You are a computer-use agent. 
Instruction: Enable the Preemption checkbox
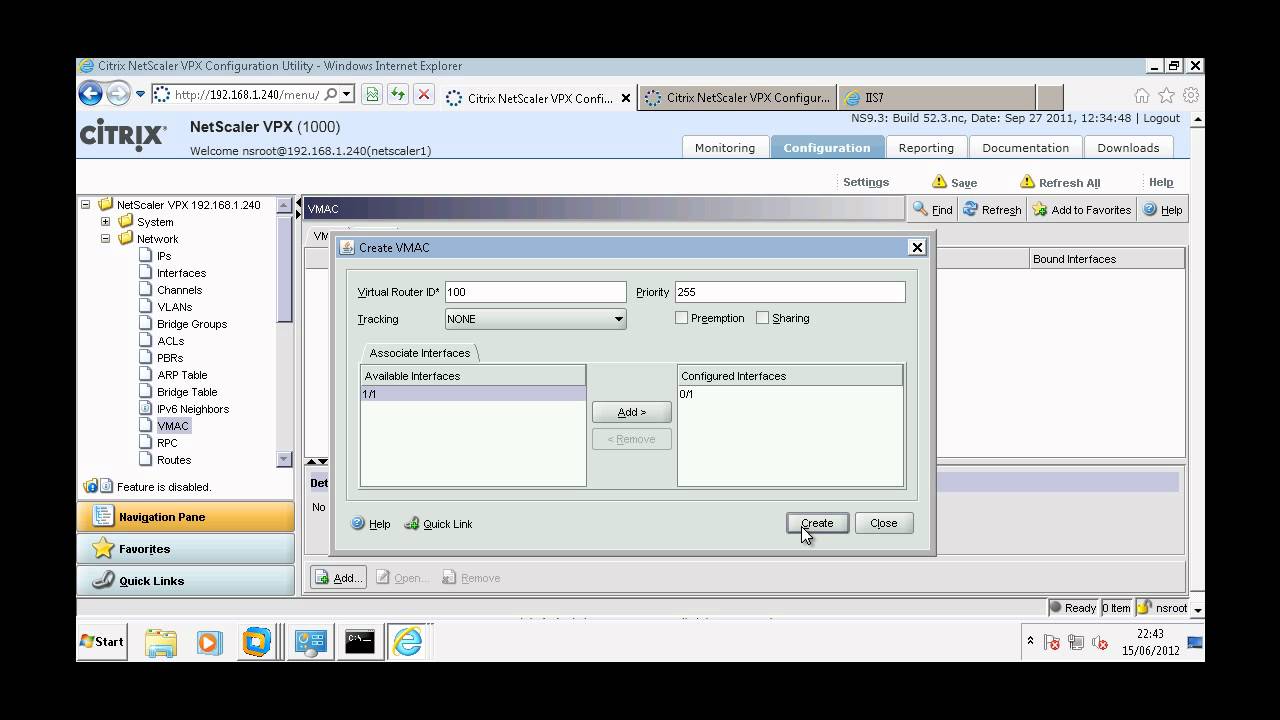point(682,318)
